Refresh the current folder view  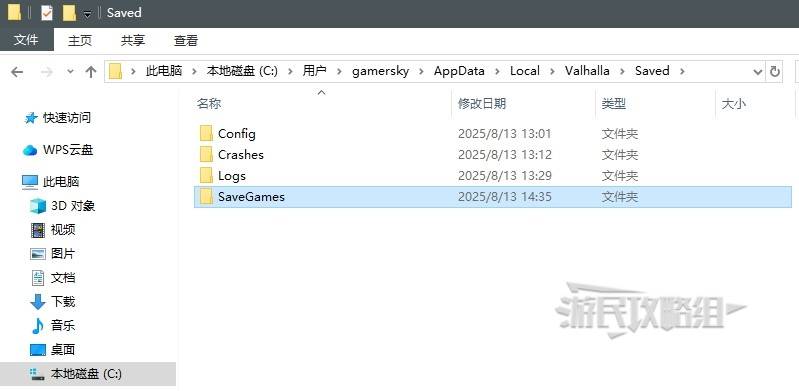click(775, 72)
